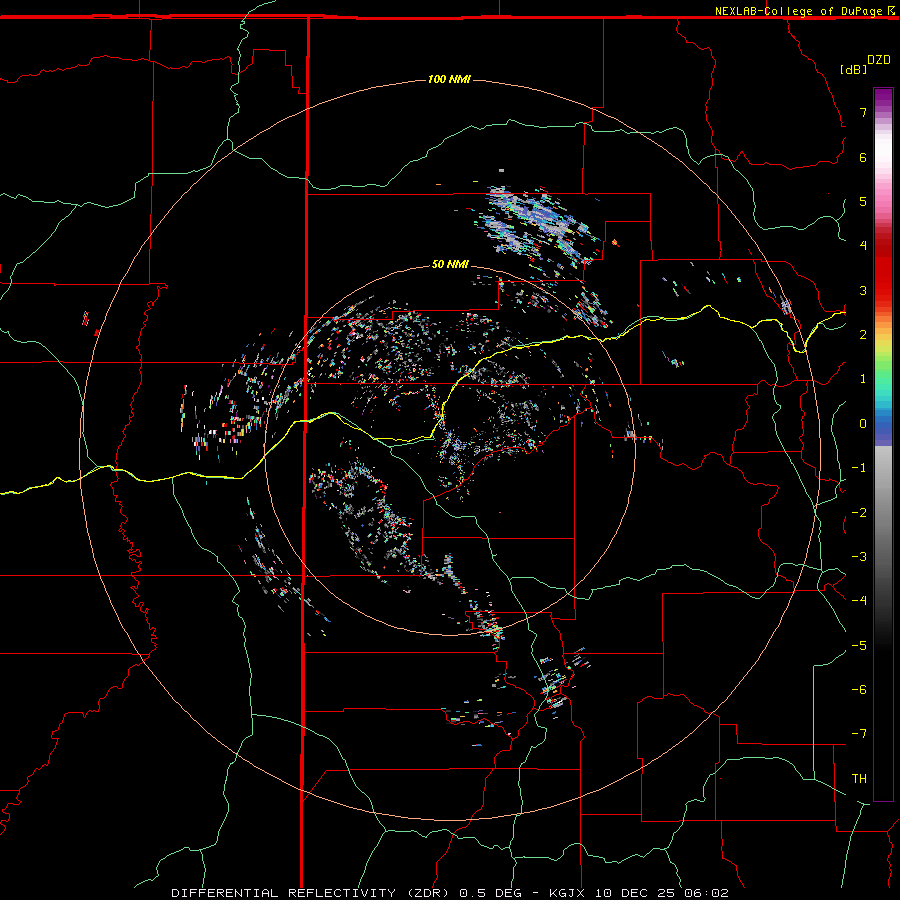This screenshot has width=900, height=900.
Task: Click the 5 value on color scale
Action: coord(863,201)
